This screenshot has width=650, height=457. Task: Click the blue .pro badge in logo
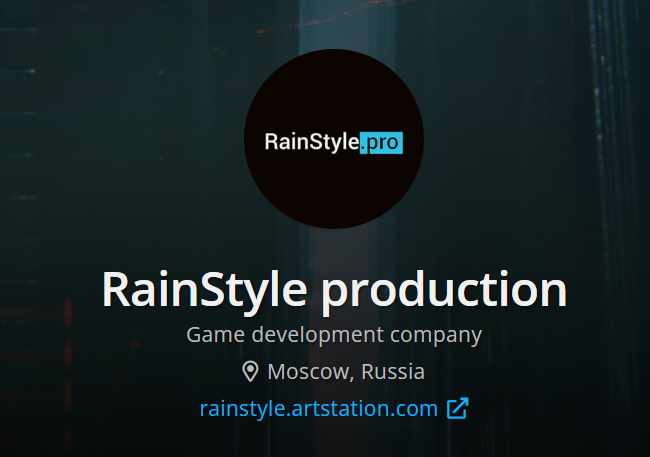coord(381,143)
